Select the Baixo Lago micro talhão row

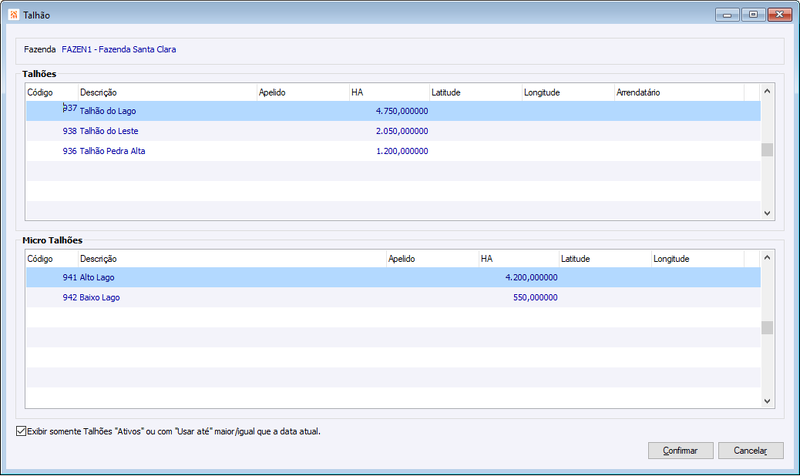393,297
